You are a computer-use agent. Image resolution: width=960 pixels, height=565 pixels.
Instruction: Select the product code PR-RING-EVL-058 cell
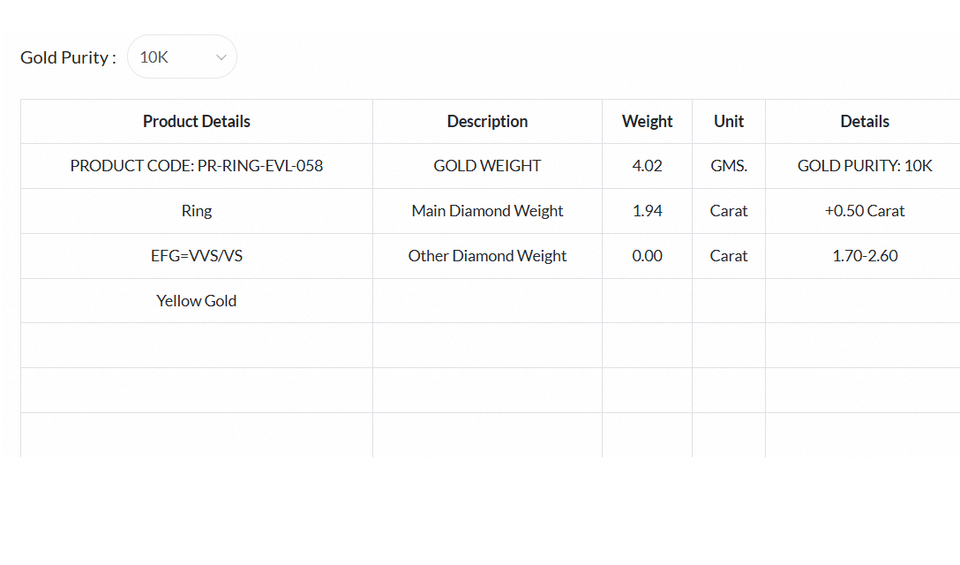tap(196, 166)
